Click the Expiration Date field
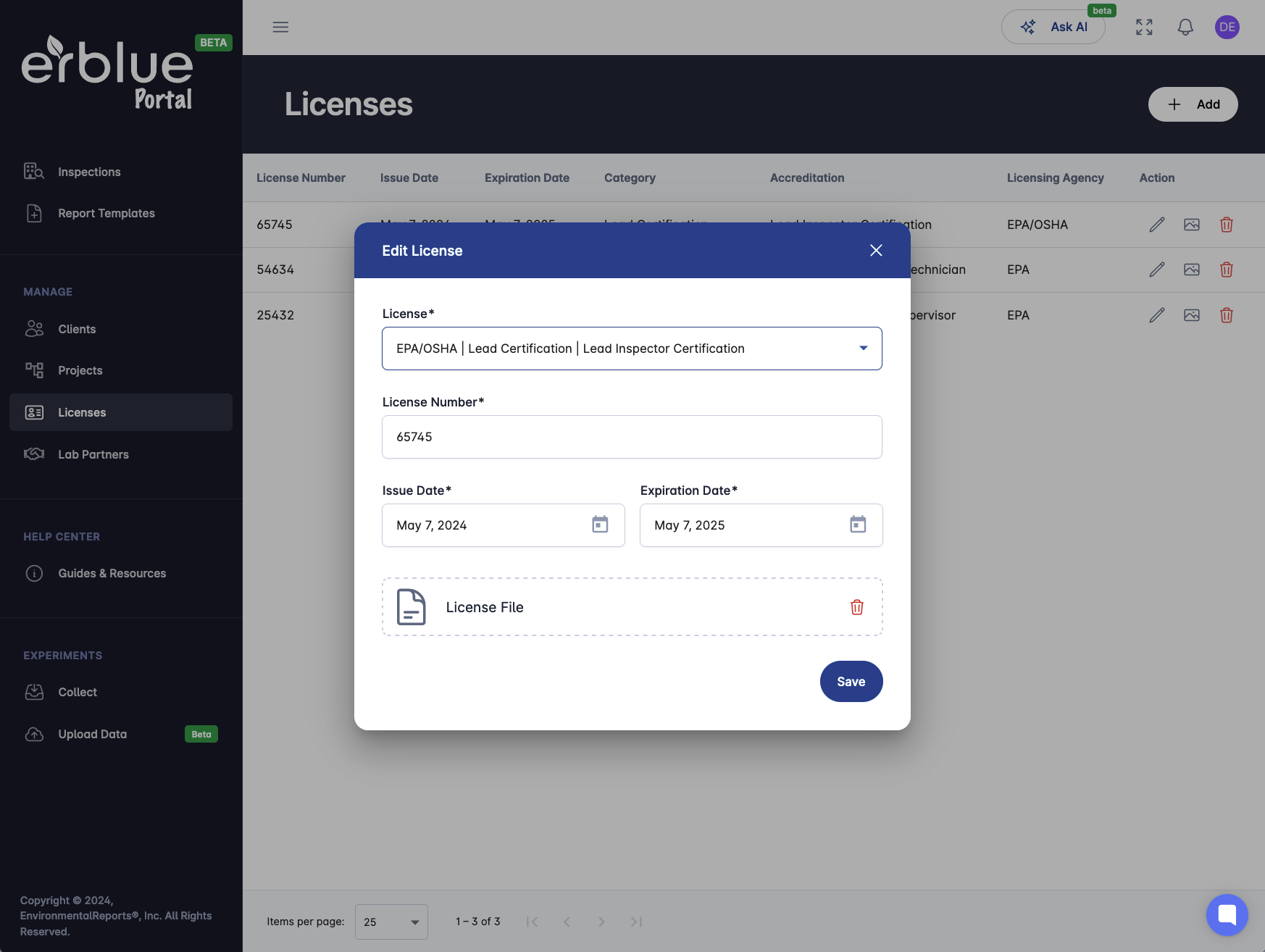The width and height of the screenshot is (1265, 952). pyautogui.click(x=761, y=525)
